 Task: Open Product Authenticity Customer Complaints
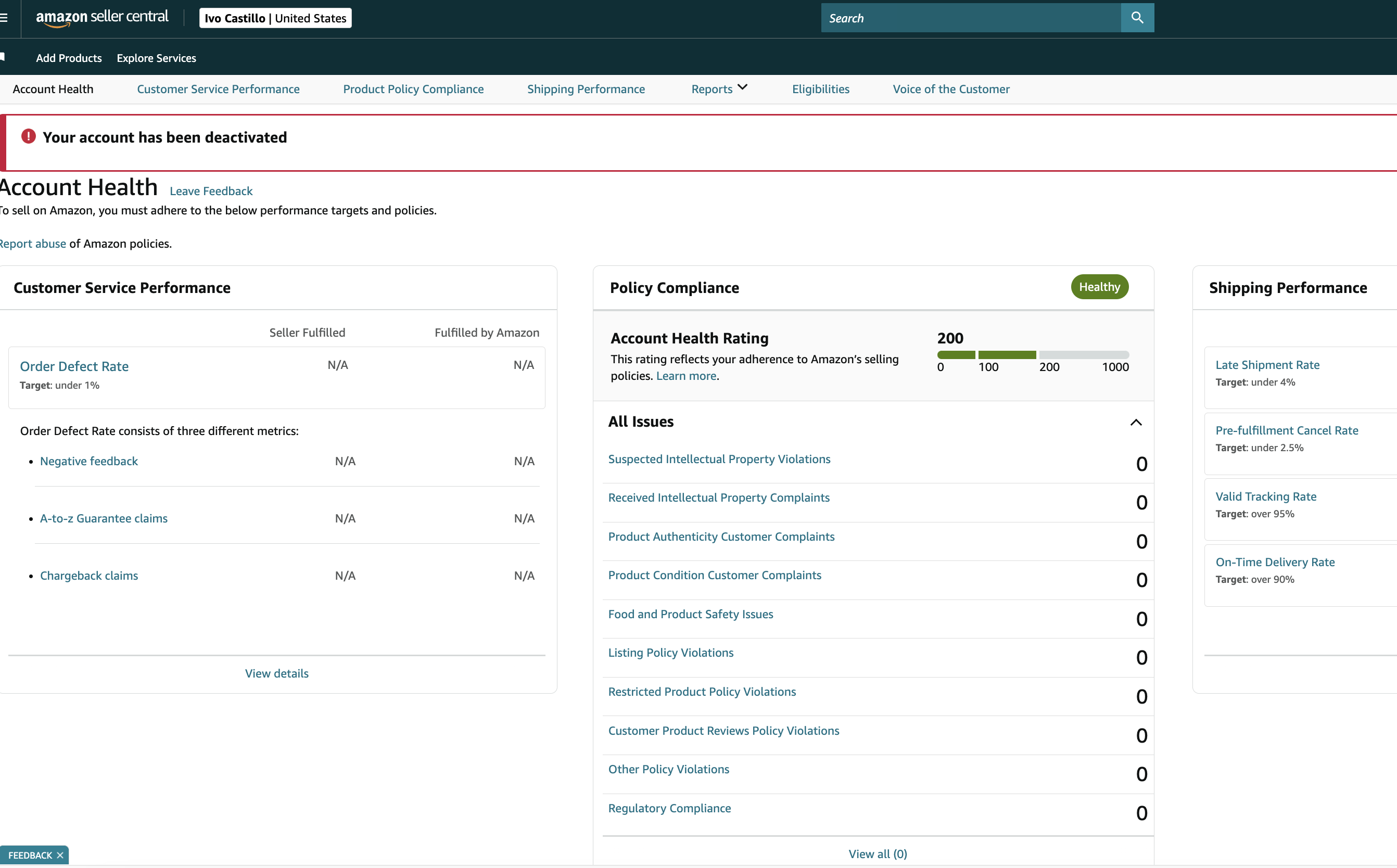pos(721,536)
